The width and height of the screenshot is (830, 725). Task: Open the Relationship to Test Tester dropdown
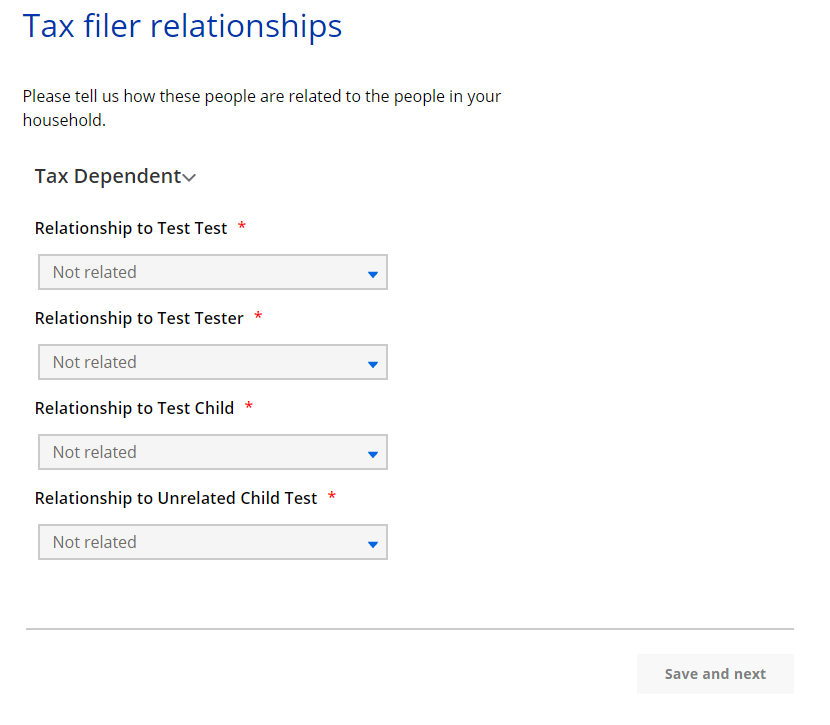coord(212,362)
